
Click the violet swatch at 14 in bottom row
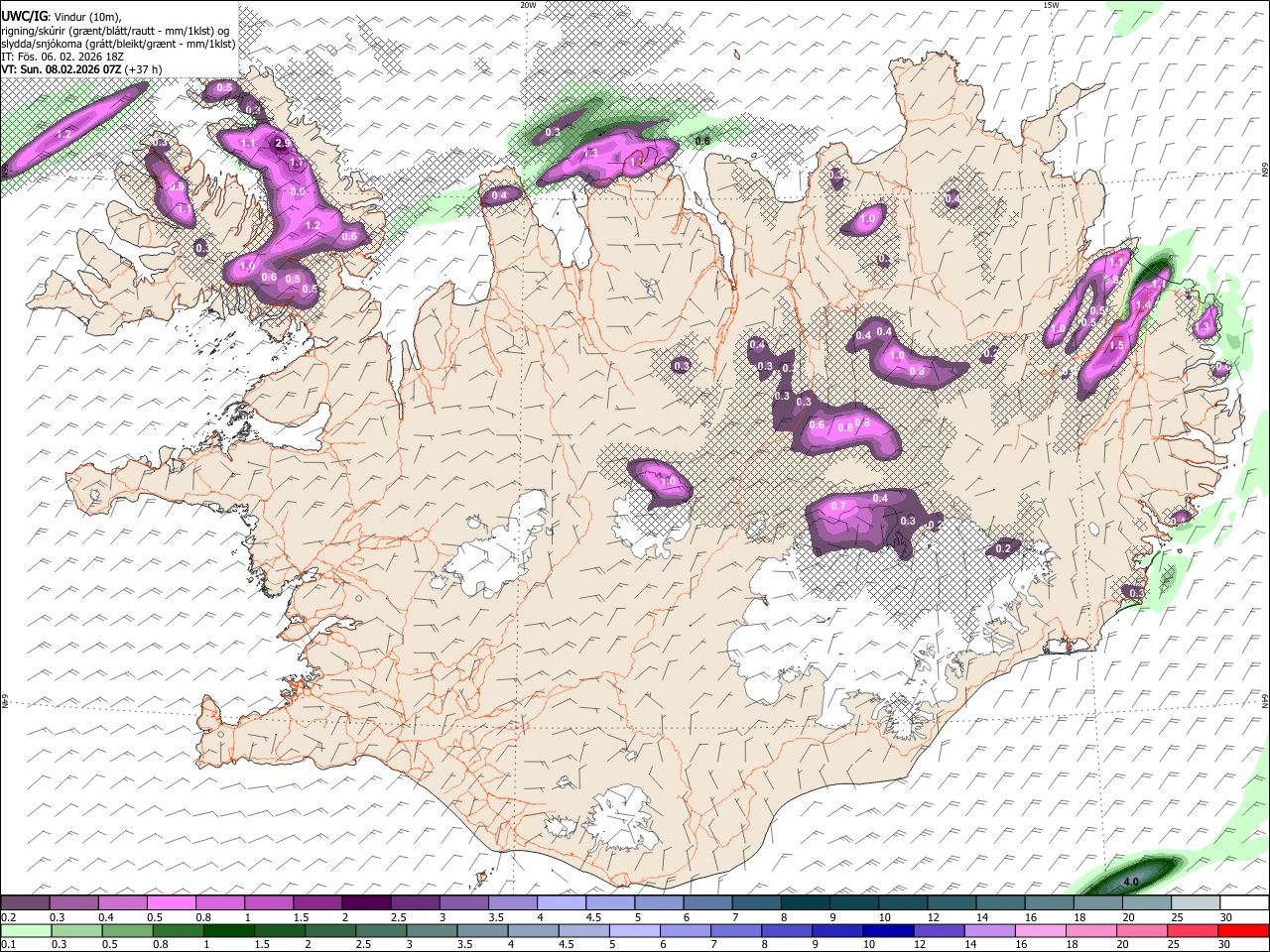[x=989, y=931]
